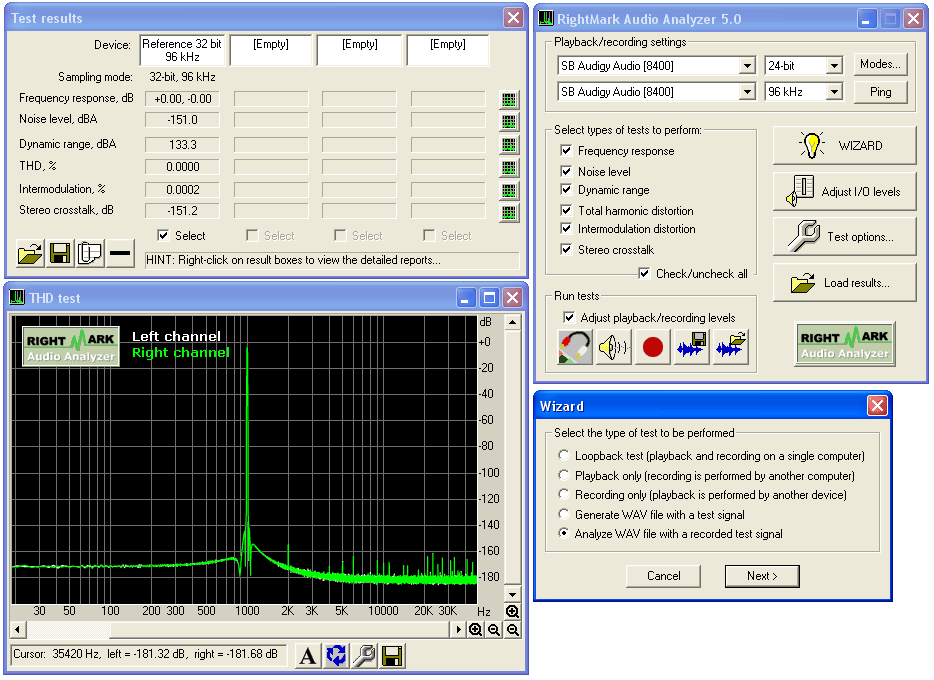The image size is (934, 680).
Task: Click the vertical zoom magnifier beside Hz
Action: (x=512, y=612)
